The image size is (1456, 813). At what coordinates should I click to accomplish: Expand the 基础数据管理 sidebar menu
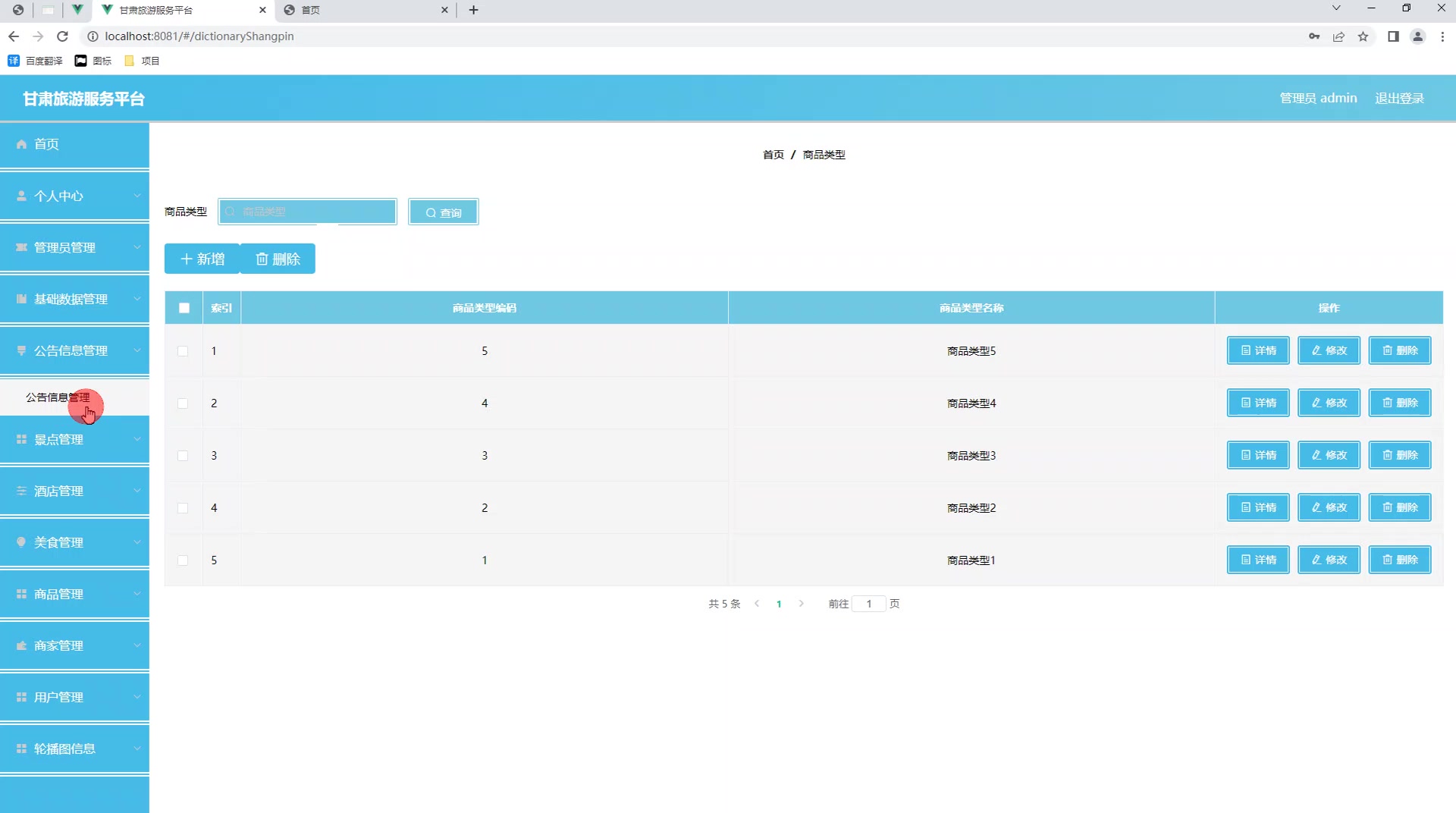[x=74, y=299]
